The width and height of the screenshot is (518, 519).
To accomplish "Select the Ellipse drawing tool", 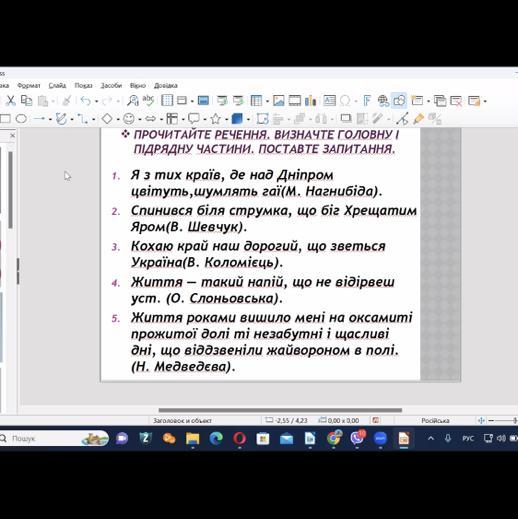I will point(21,118).
